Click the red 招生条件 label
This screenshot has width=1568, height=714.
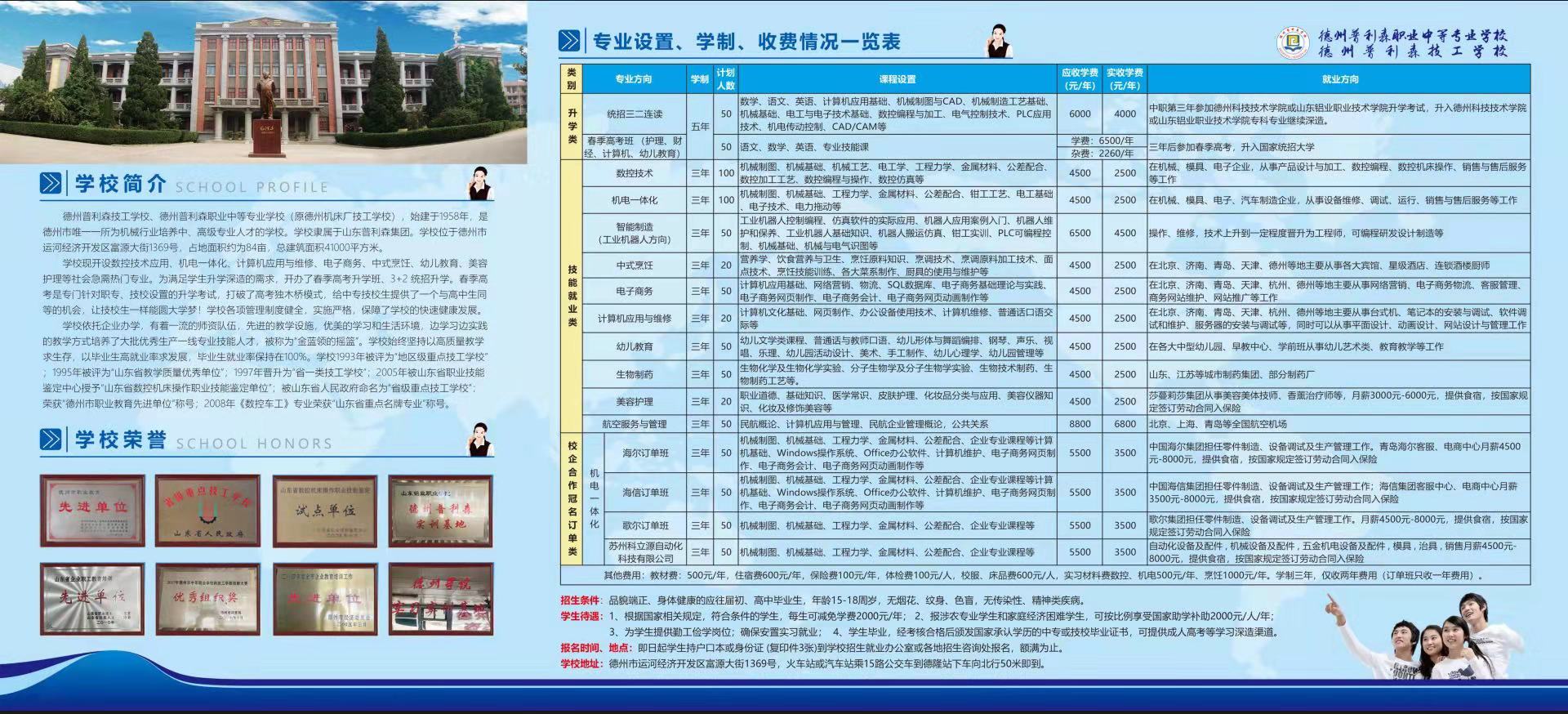pos(580,600)
